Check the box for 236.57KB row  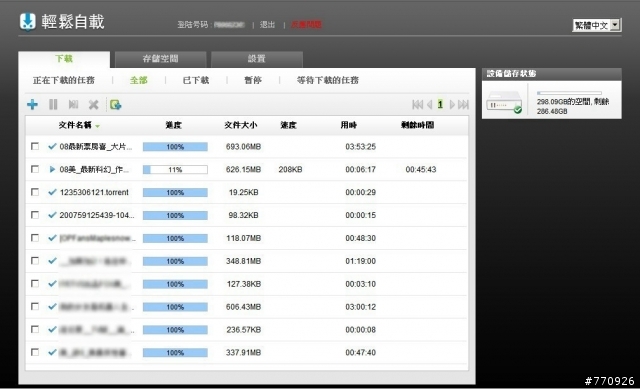[x=35, y=329]
